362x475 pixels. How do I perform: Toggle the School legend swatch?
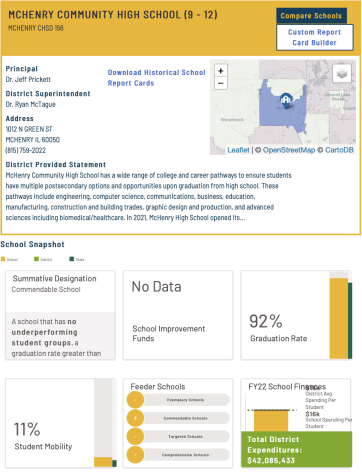pyautogui.click(x=3, y=259)
